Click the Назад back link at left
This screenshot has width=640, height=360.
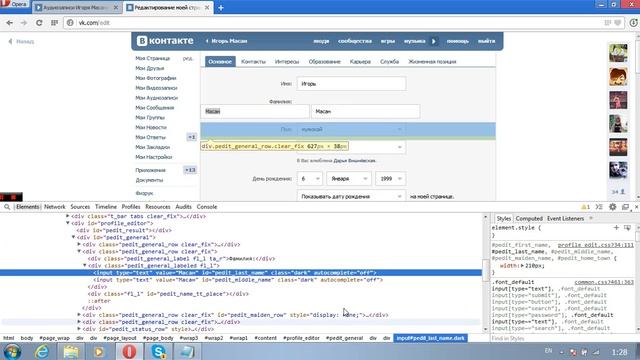click(x=22, y=42)
